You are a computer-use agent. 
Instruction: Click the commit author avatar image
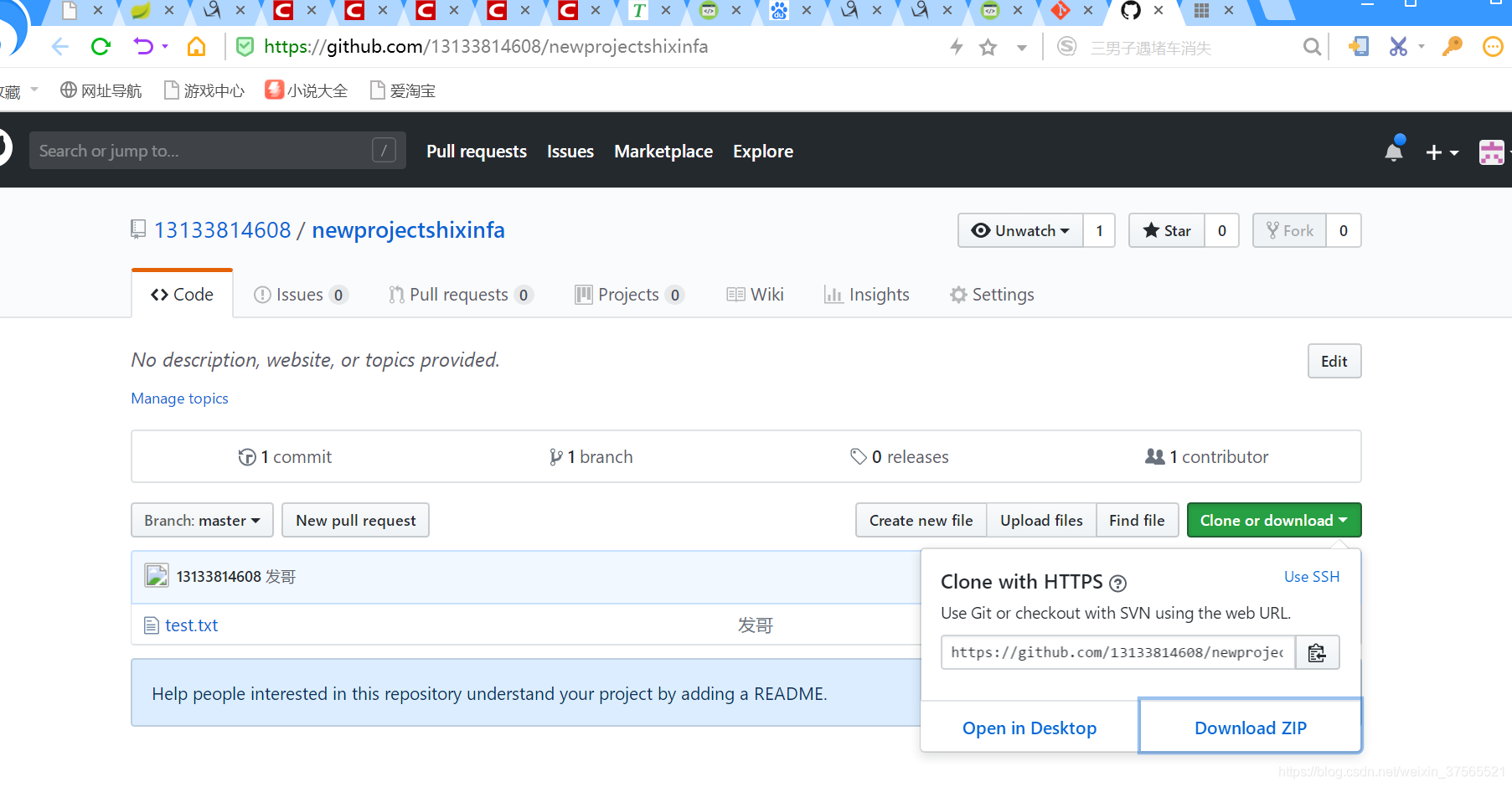pyautogui.click(x=157, y=576)
